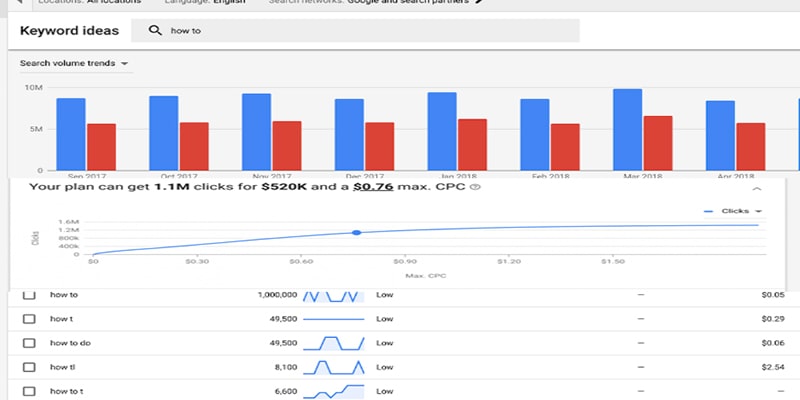Click the bid value $2.54
The image size is (800, 400).
coord(773,367)
